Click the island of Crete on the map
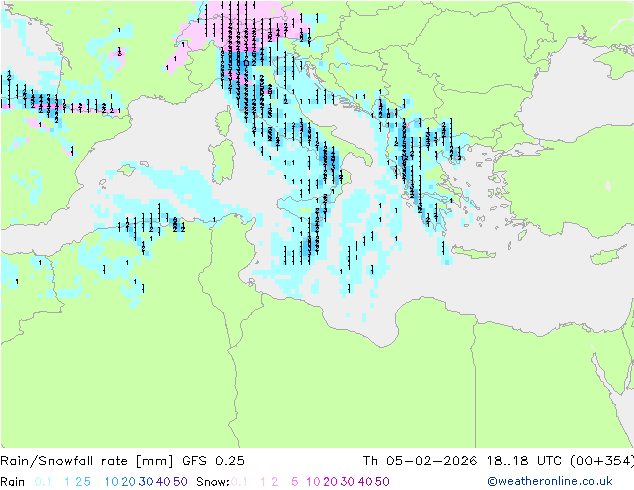Image resolution: width=634 pixels, height=490 pixels. point(473,252)
